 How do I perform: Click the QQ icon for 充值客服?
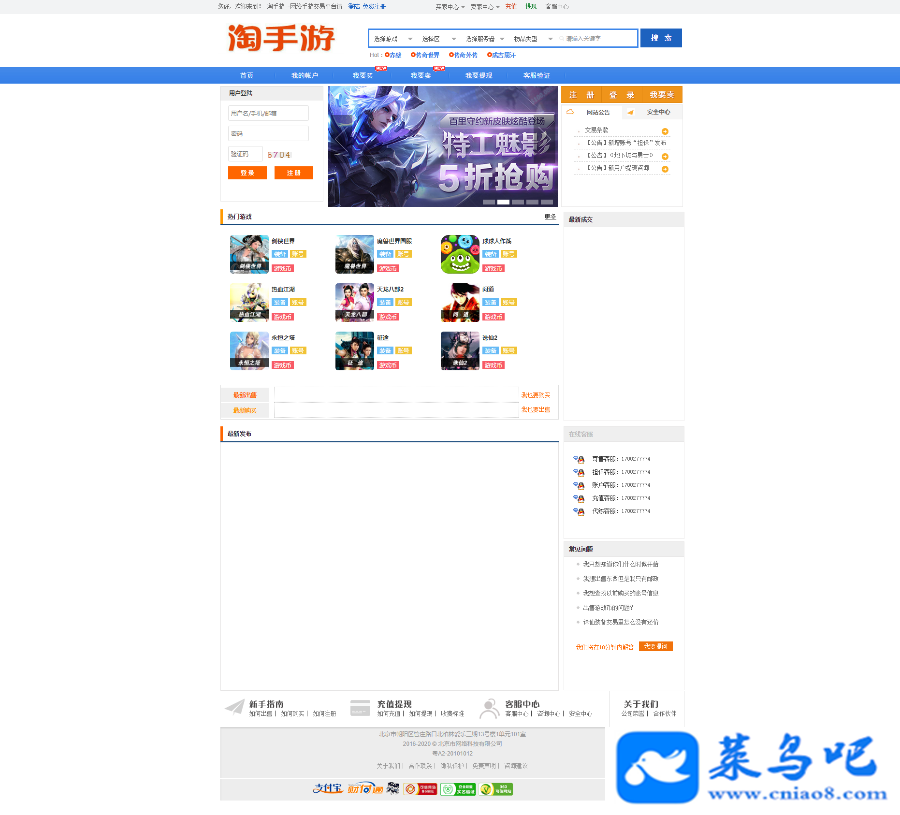coord(579,498)
